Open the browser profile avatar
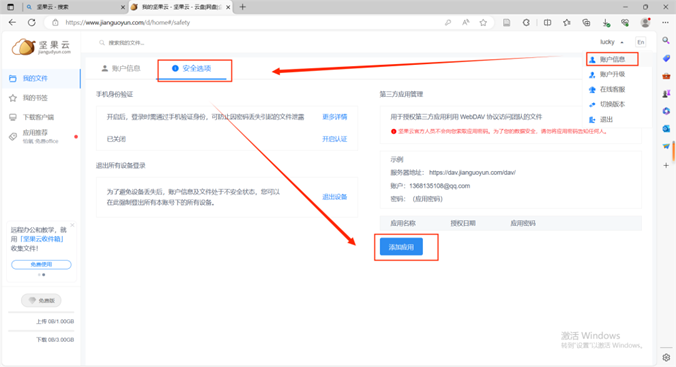 (645, 22)
